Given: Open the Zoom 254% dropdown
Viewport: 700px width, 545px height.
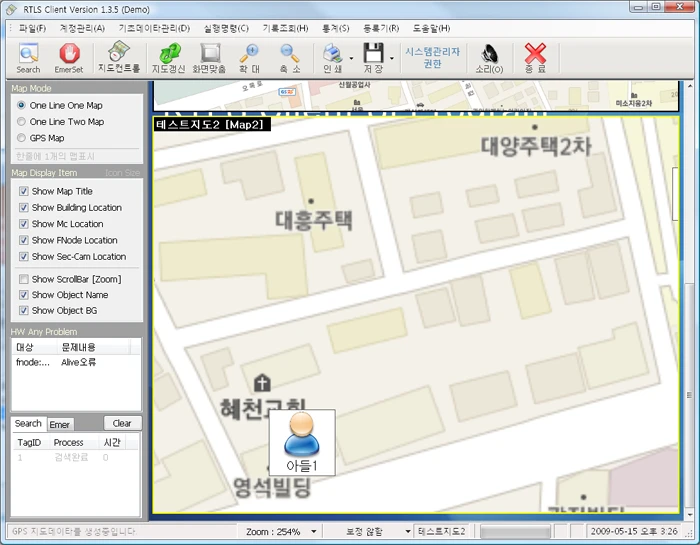Looking at the screenshot, I should coord(314,532).
